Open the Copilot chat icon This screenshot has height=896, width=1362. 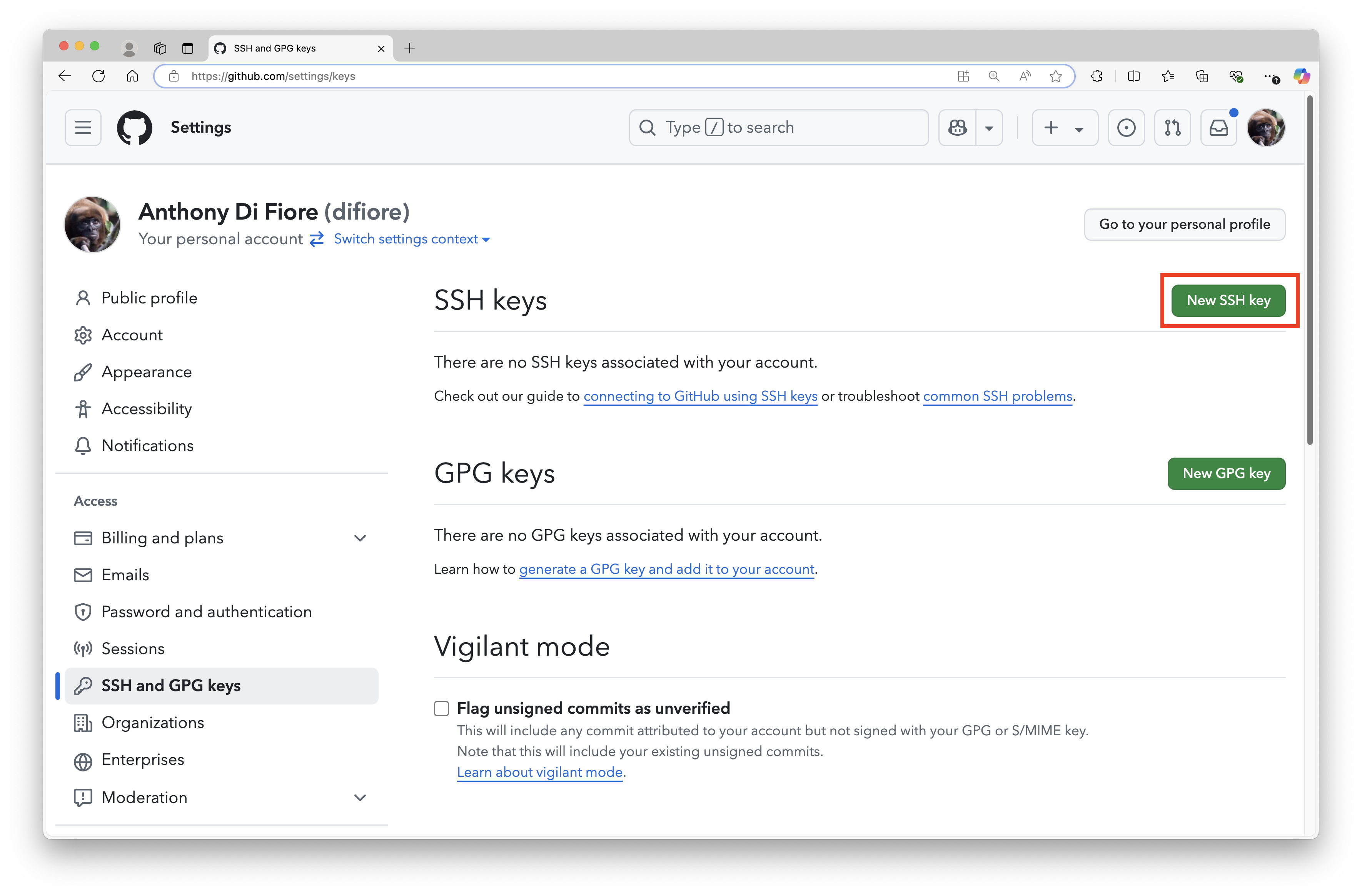(x=957, y=127)
